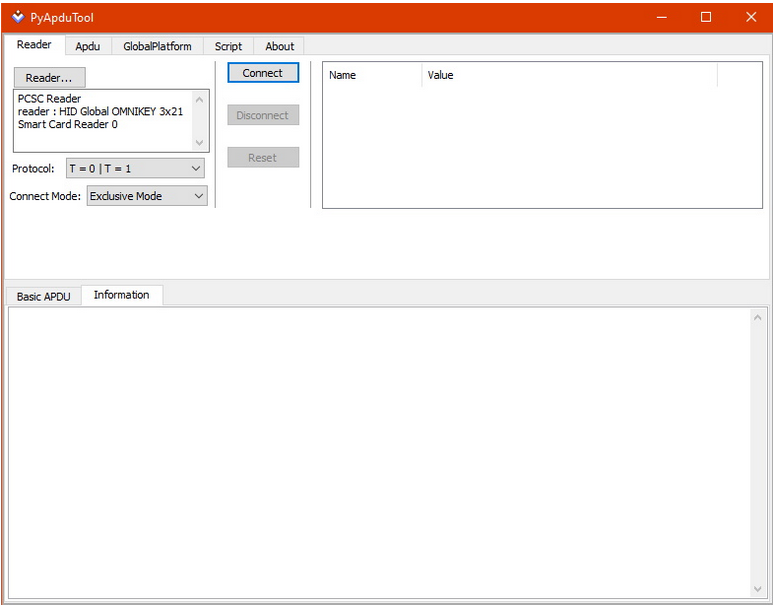Click the 'Connect Mode:' label
Viewport: 775px width, 607px height.
pos(45,196)
